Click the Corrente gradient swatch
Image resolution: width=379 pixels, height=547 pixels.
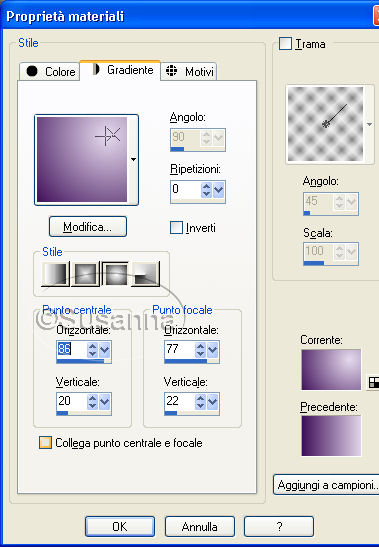pos(331,369)
